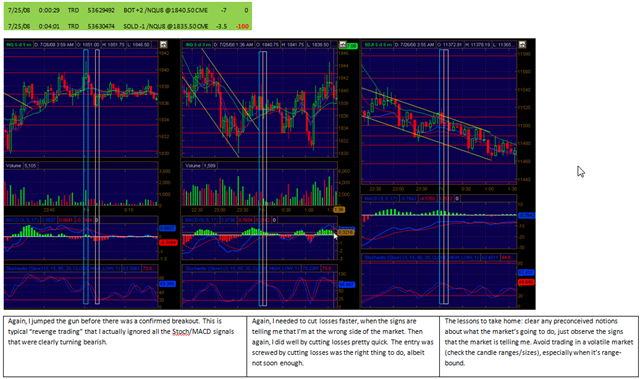Click the Volume label on middle chart
This screenshot has width=640, height=379.
[193, 166]
